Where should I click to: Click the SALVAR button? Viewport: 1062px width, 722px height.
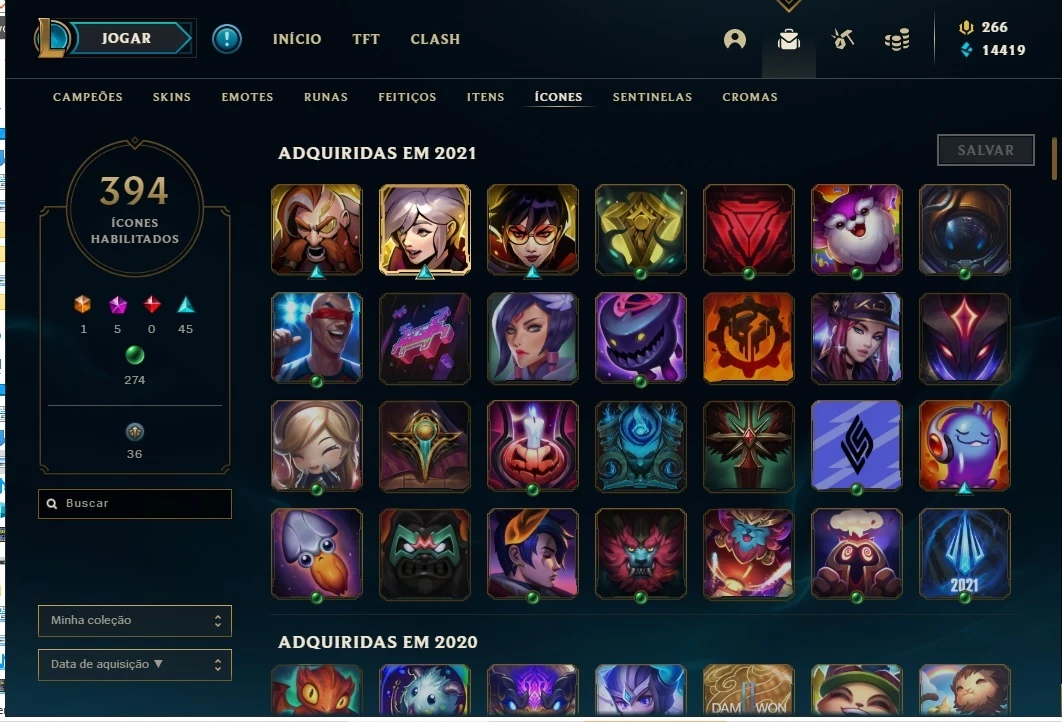(985, 150)
